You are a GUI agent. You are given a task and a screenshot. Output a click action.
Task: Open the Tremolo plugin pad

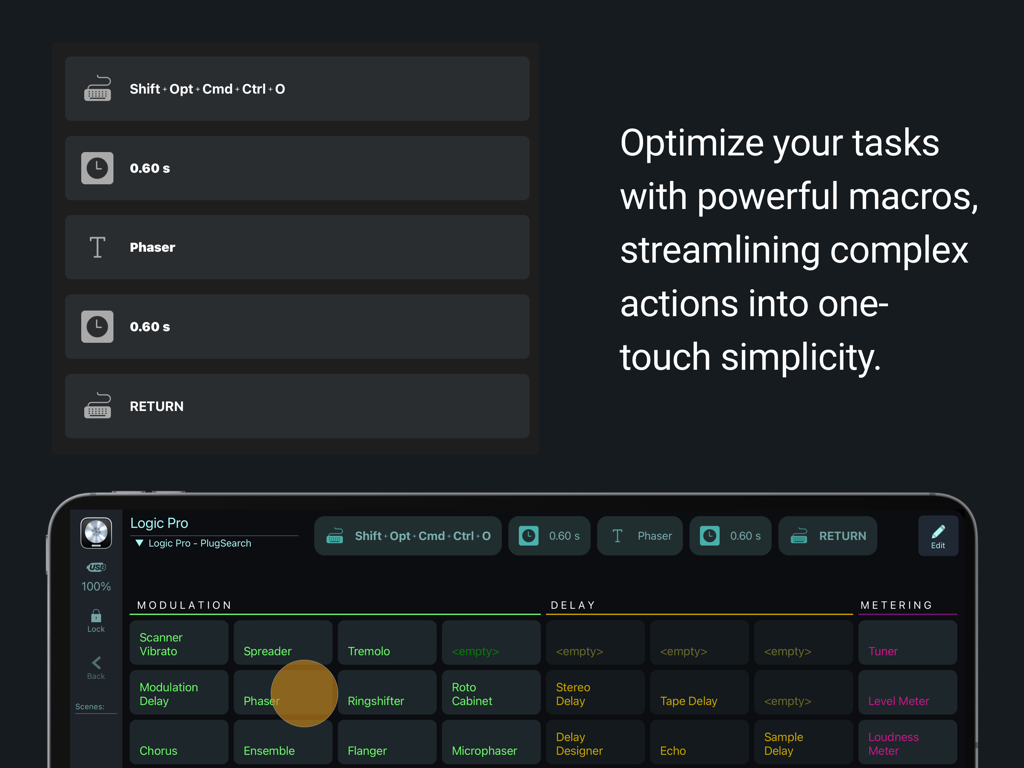387,642
